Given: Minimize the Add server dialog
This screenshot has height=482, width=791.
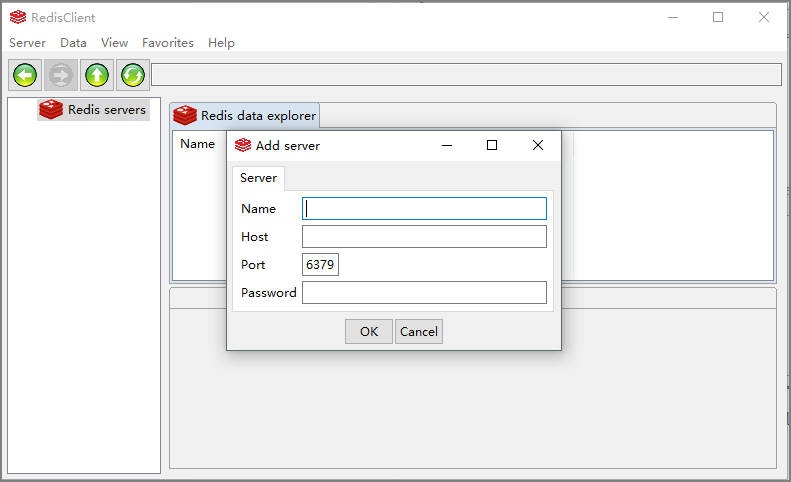Looking at the screenshot, I should pyautogui.click(x=447, y=145).
